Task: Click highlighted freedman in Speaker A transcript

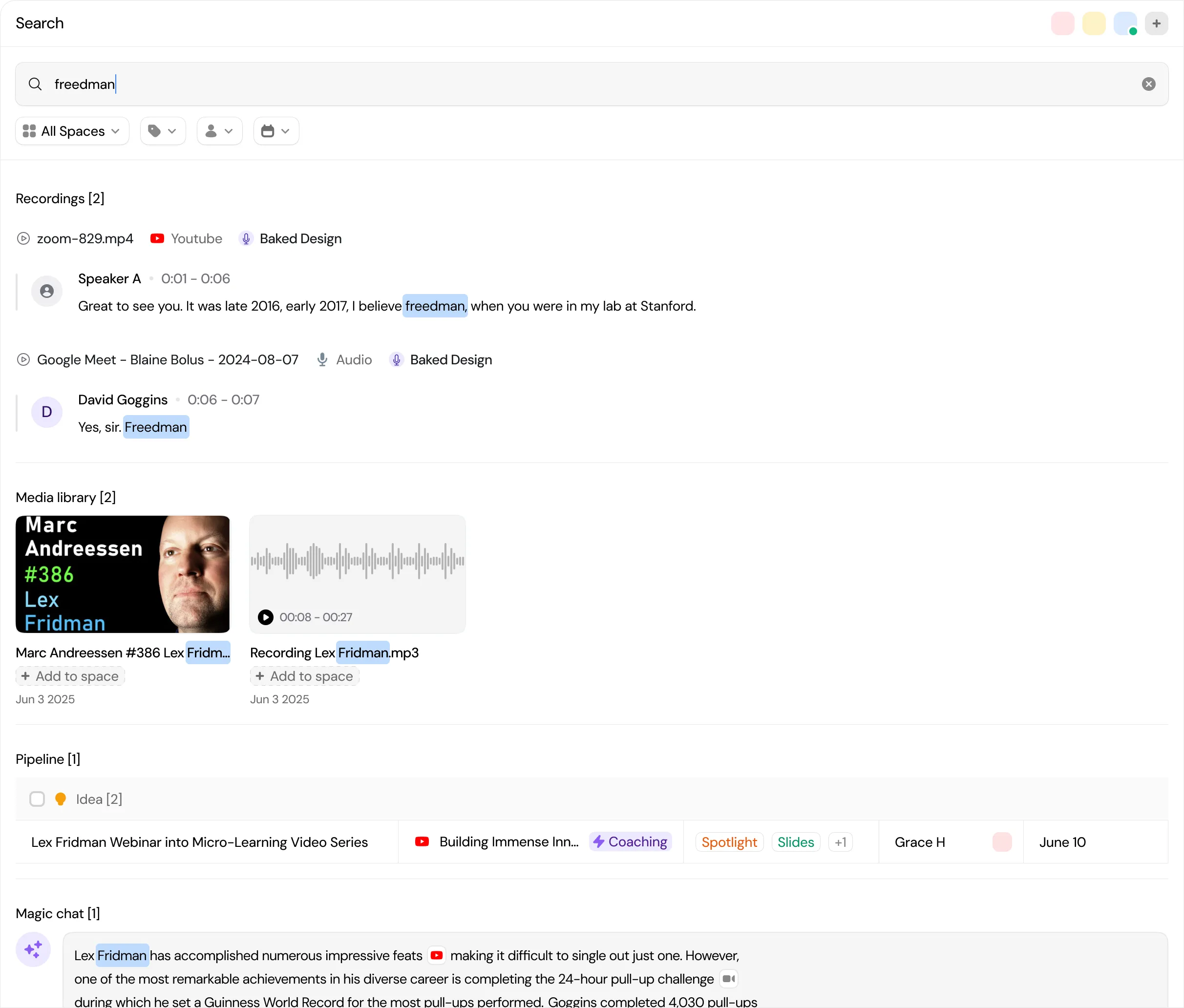Action: pyautogui.click(x=435, y=306)
